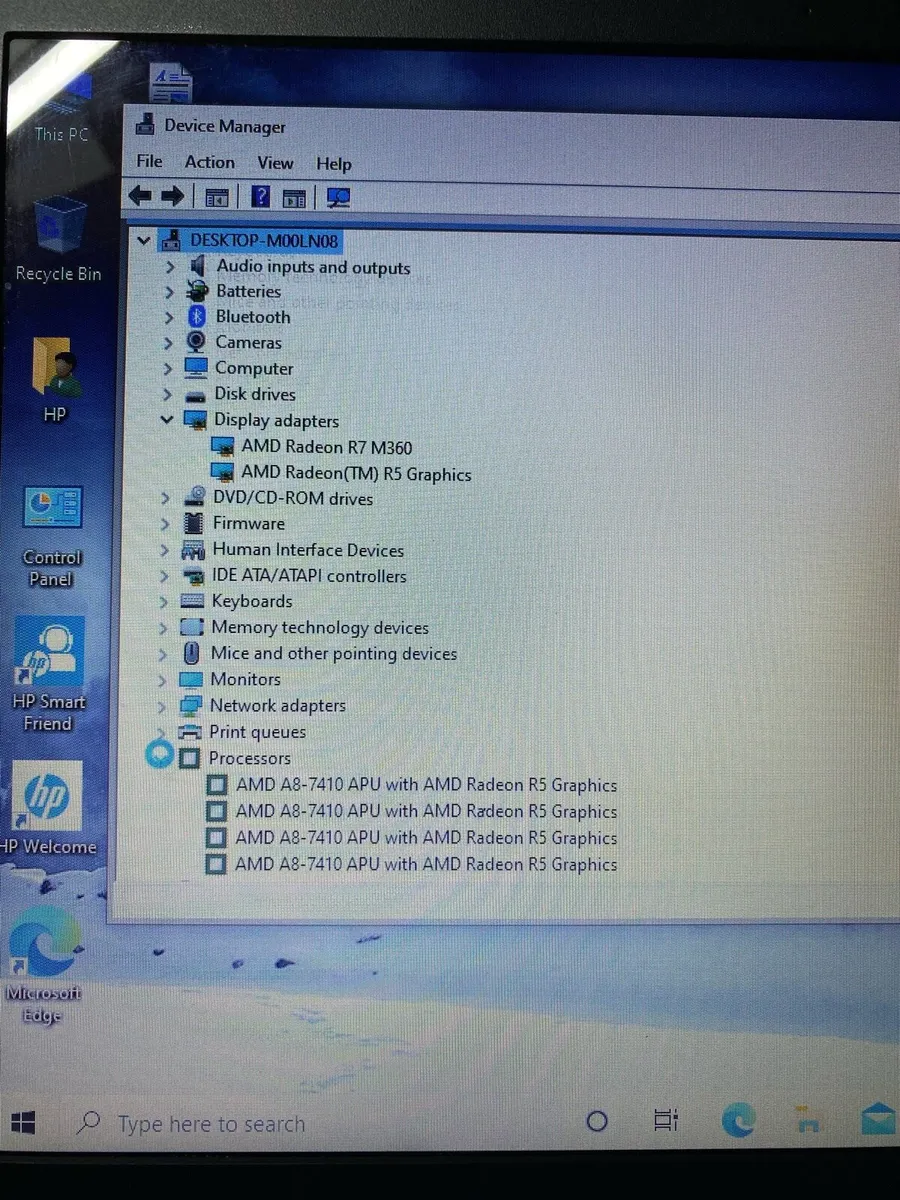Click the Processors category icon
Viewport: 900px width, 1200px height.
(x=189, y=759)
